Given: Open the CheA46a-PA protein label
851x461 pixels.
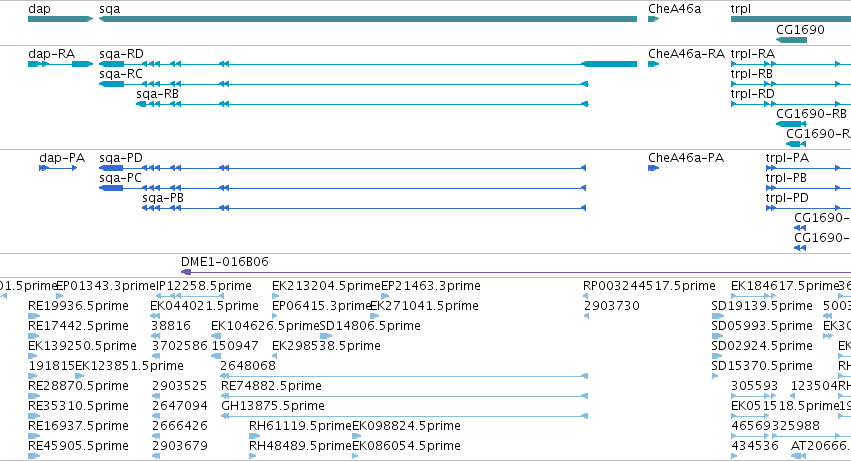Looking at the screenshot, I should pos(686,158).
